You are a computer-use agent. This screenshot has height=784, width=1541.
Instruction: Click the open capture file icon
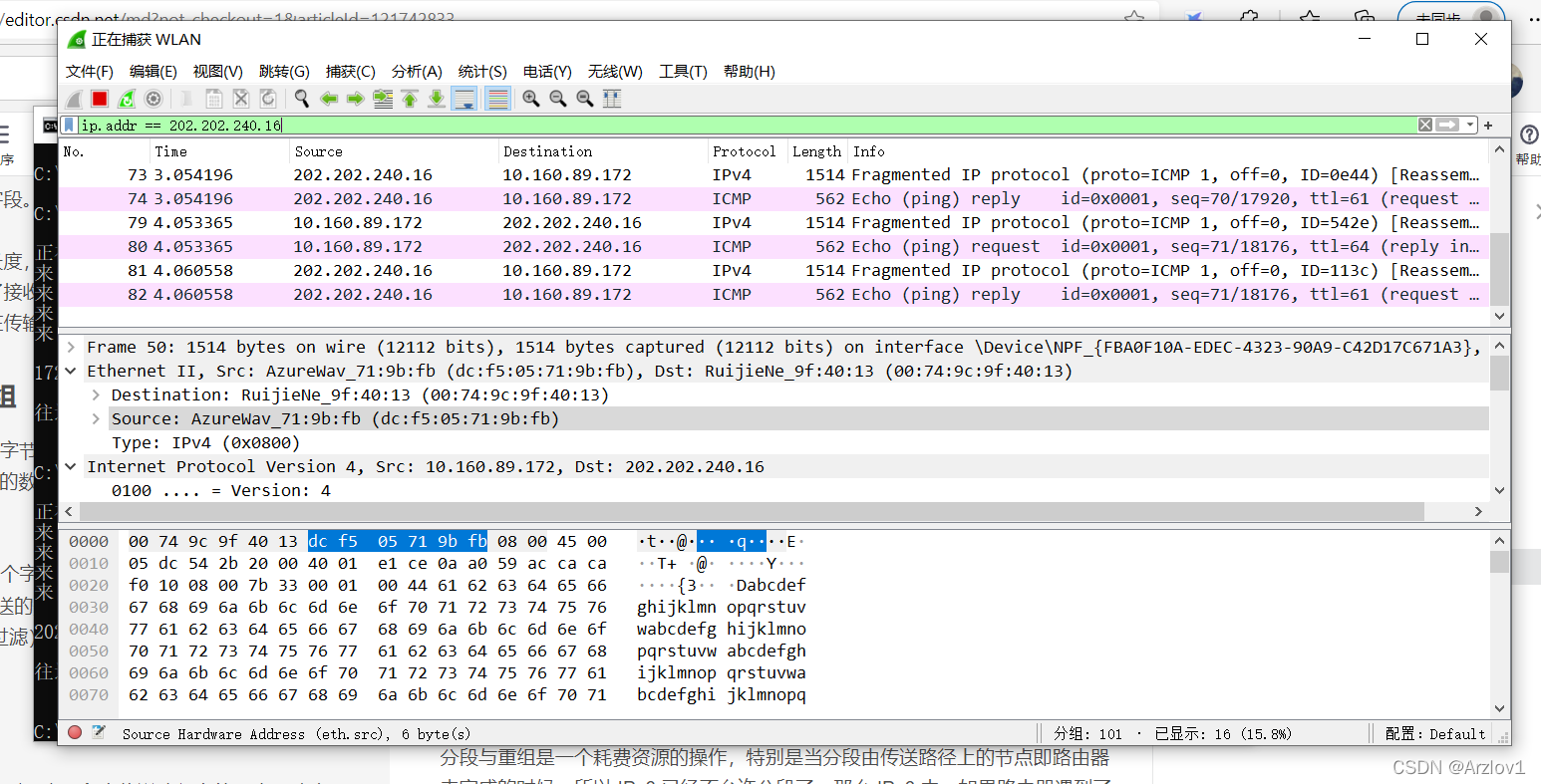pos(186,99)
